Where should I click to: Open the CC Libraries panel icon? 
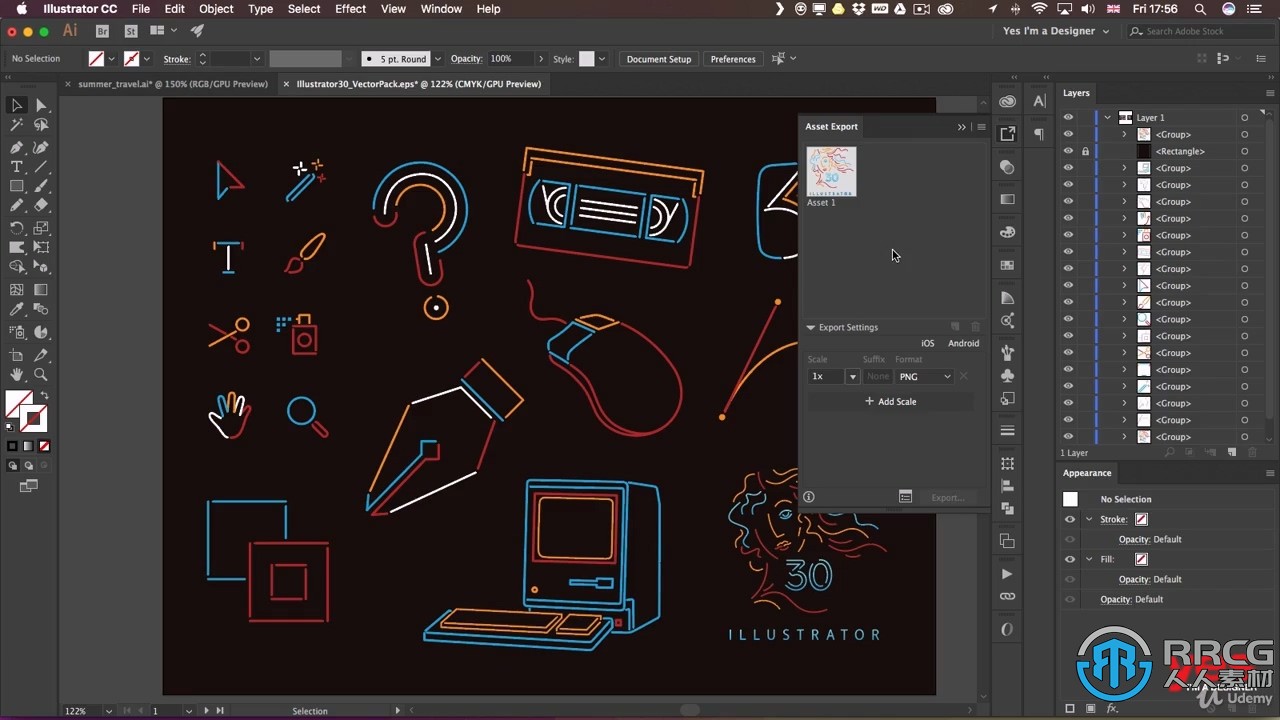point(1007,101)
